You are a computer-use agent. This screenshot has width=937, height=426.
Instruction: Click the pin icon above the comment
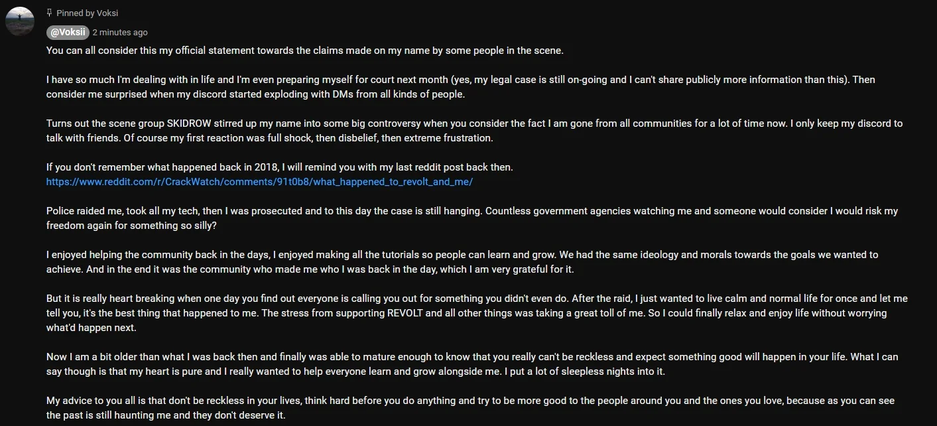49,13
